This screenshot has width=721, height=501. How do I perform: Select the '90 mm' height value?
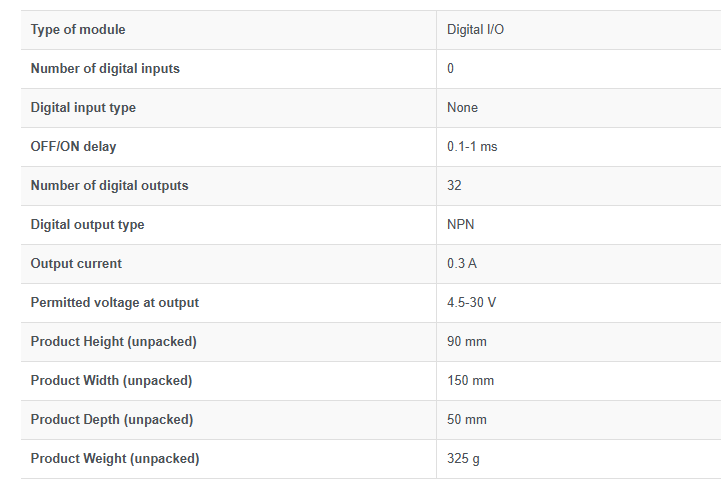tap(467, 342)
